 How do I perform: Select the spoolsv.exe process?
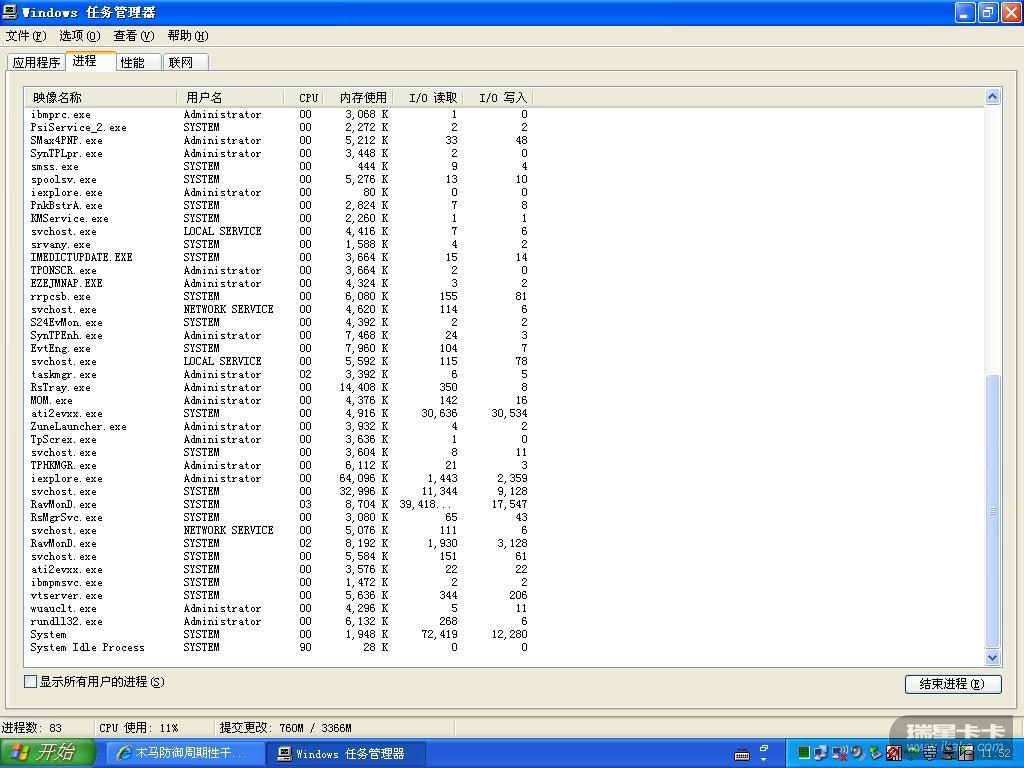pyautogui.click(x=279, y=180)
